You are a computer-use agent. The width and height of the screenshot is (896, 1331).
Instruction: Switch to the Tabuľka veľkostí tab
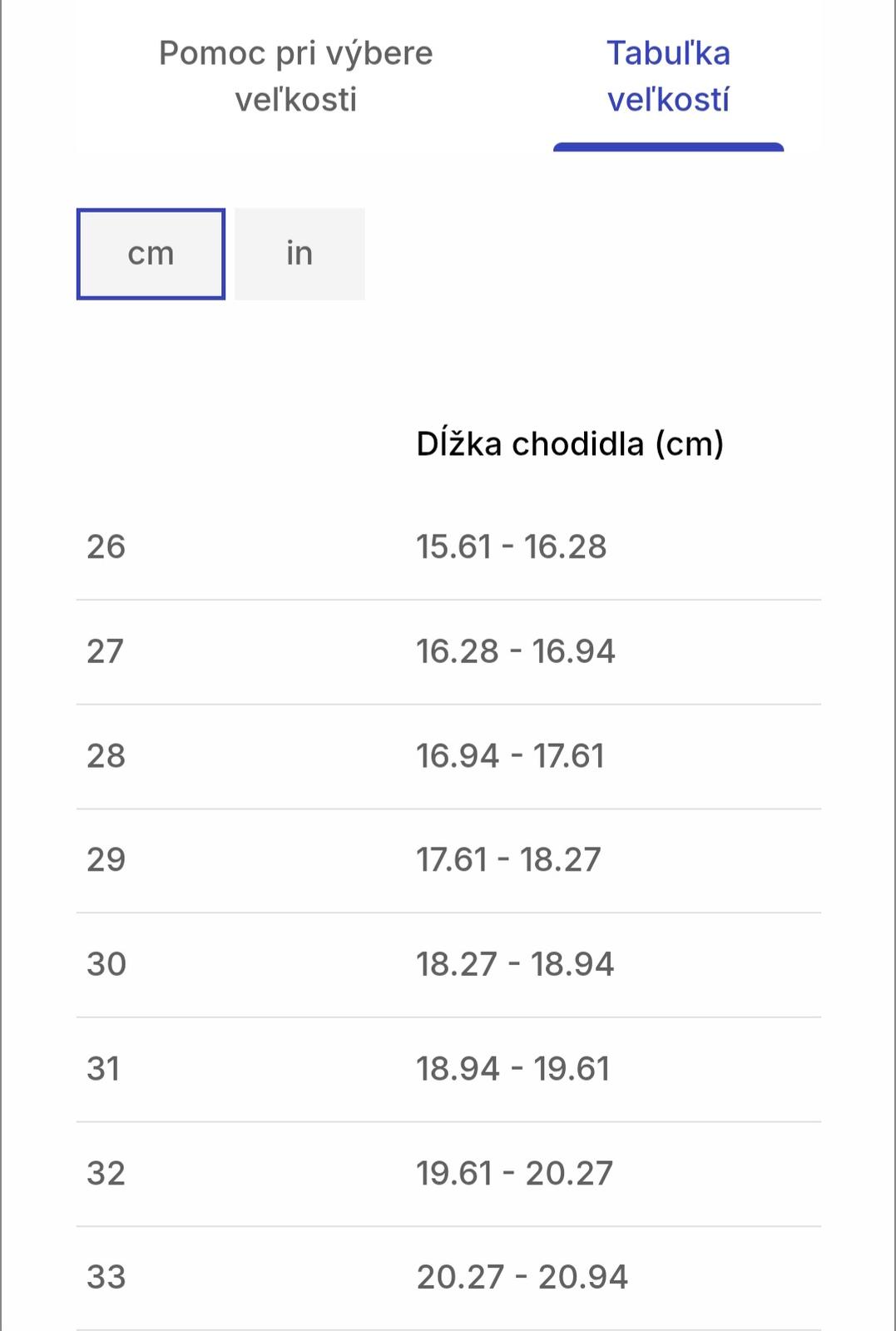[668, 77]
